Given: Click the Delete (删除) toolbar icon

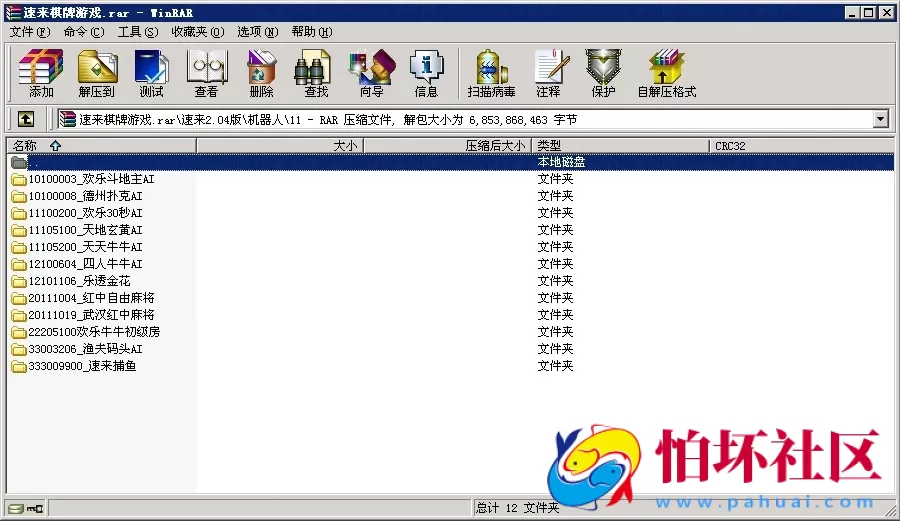Looking at the screenshot, I should coord(261,73).
